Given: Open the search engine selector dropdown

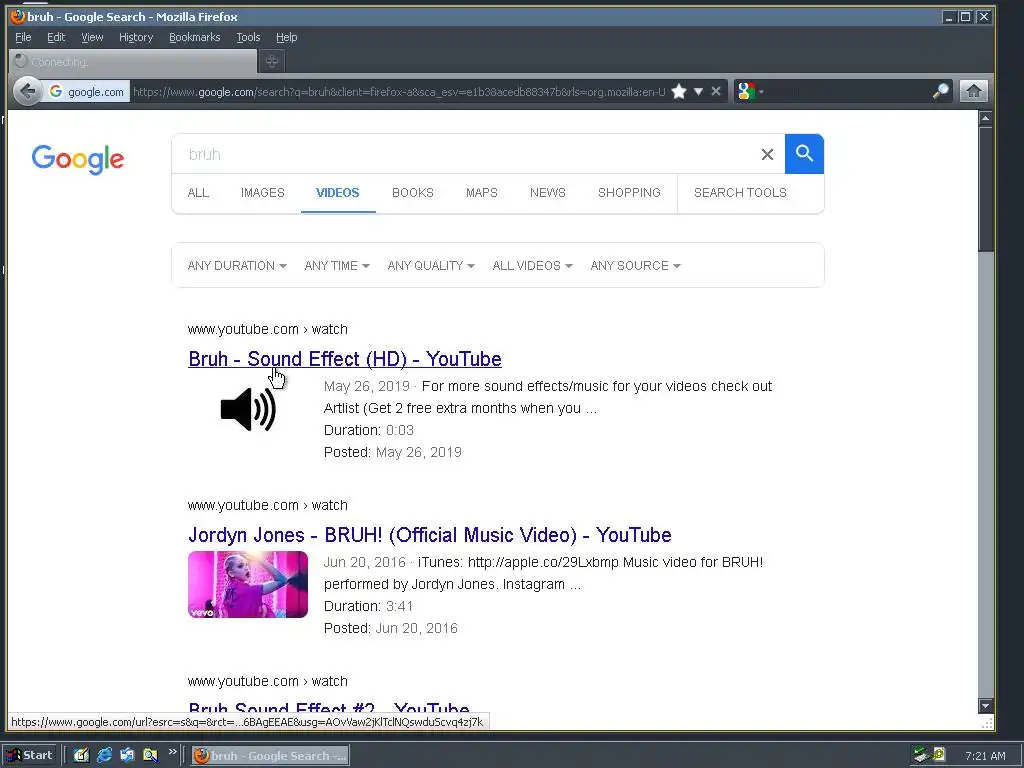Looking at the screenshot, I should pyautogui.click(x=750, y=91).
